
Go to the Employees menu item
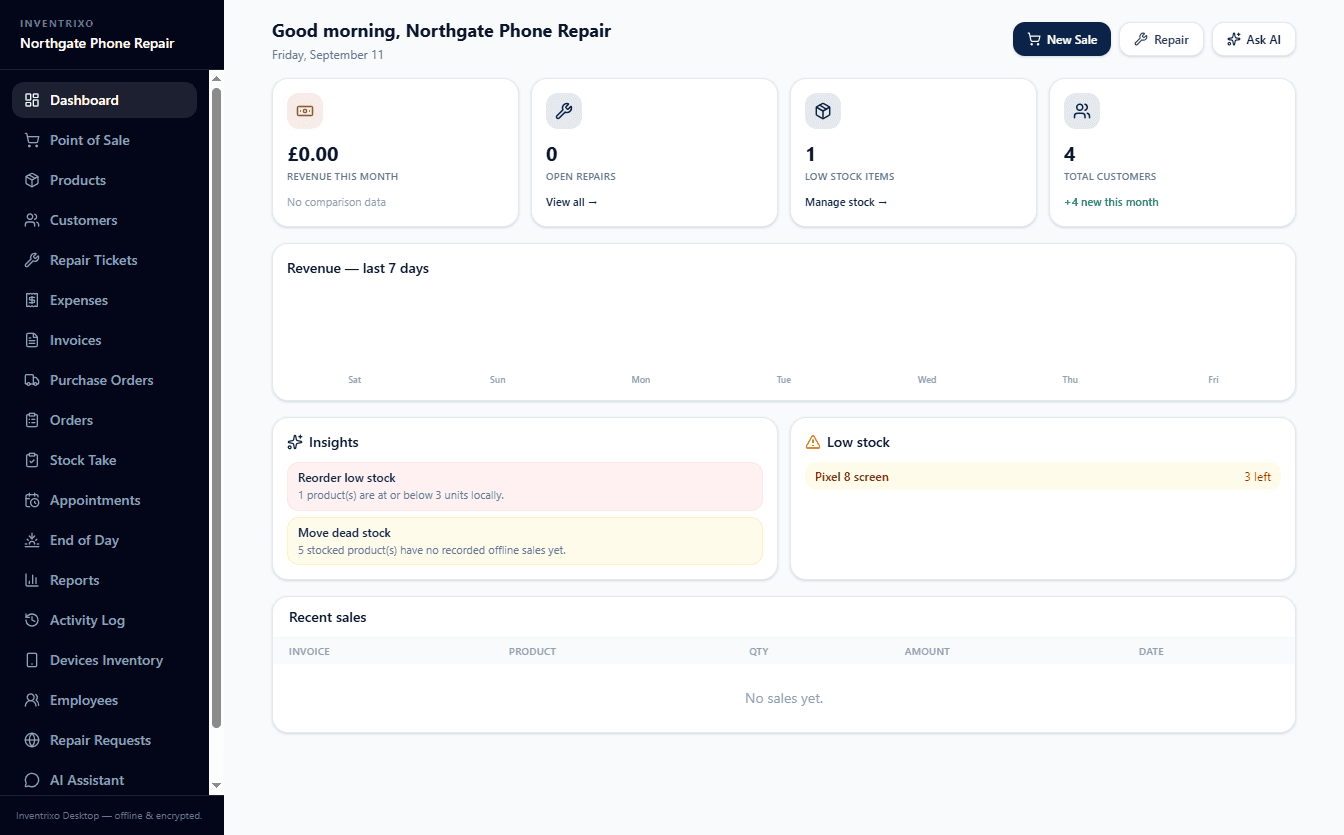tap(104, 700)
